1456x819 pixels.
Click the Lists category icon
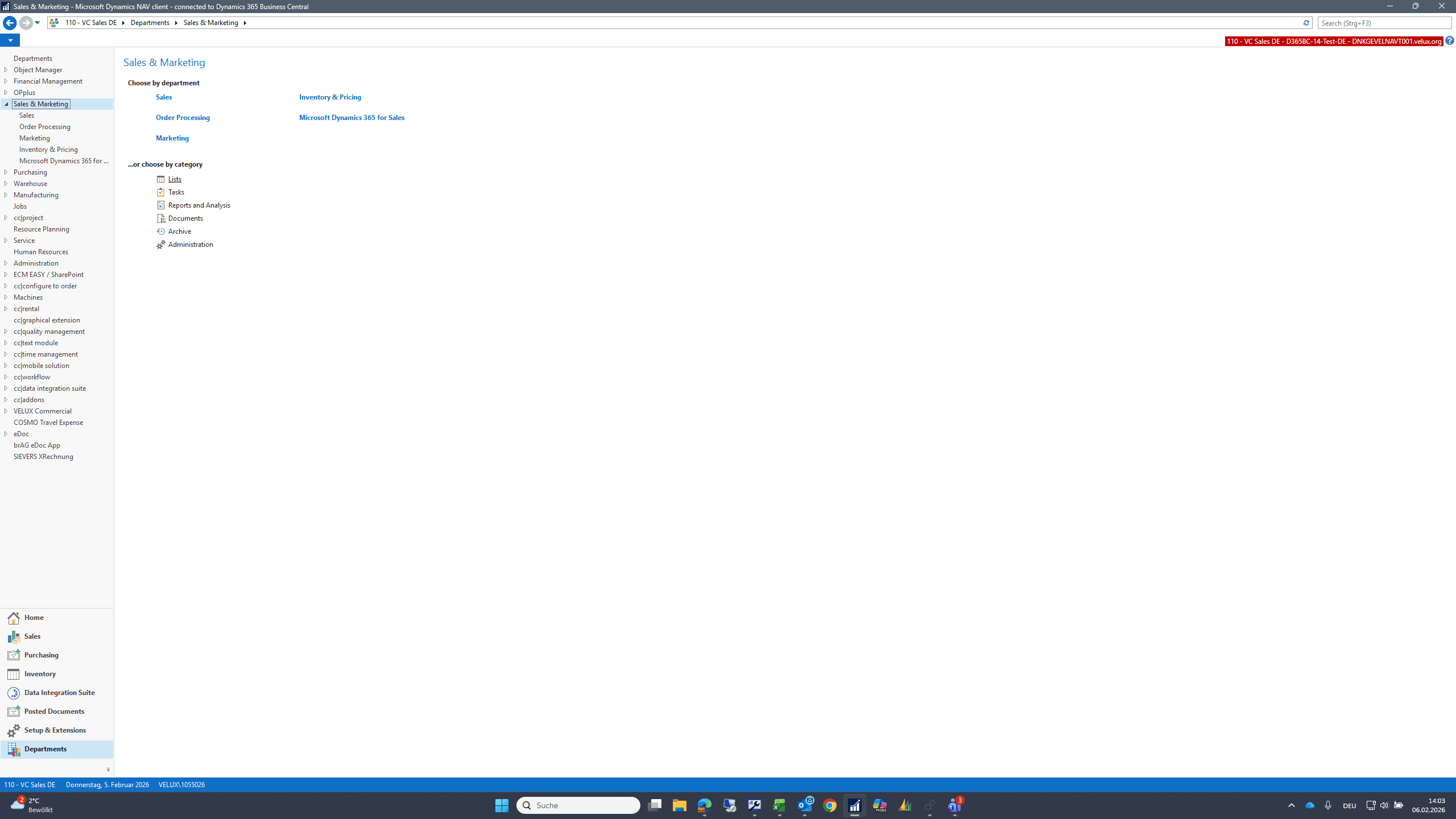pos(161,179)
